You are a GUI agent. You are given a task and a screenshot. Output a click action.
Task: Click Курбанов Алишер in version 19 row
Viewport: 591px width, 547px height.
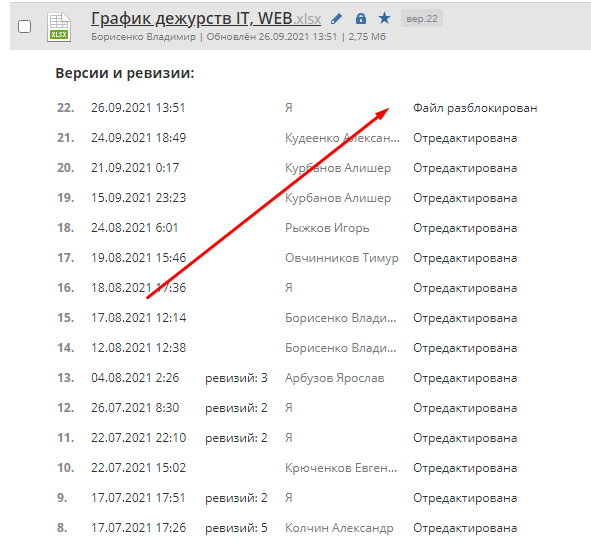click(338, 198)
